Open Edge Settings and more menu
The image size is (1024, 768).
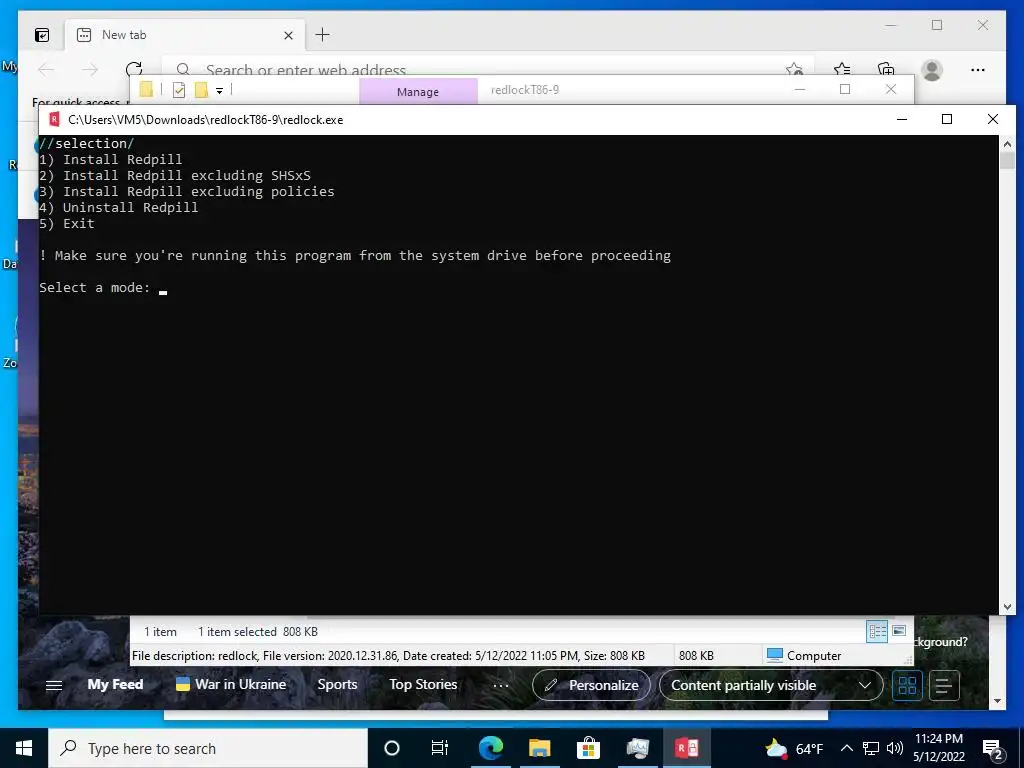(x=978, y=70)
